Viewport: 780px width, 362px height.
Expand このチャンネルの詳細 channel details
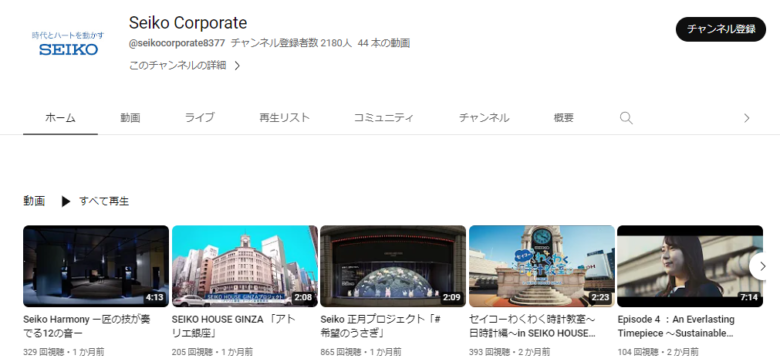click(185, 66)
